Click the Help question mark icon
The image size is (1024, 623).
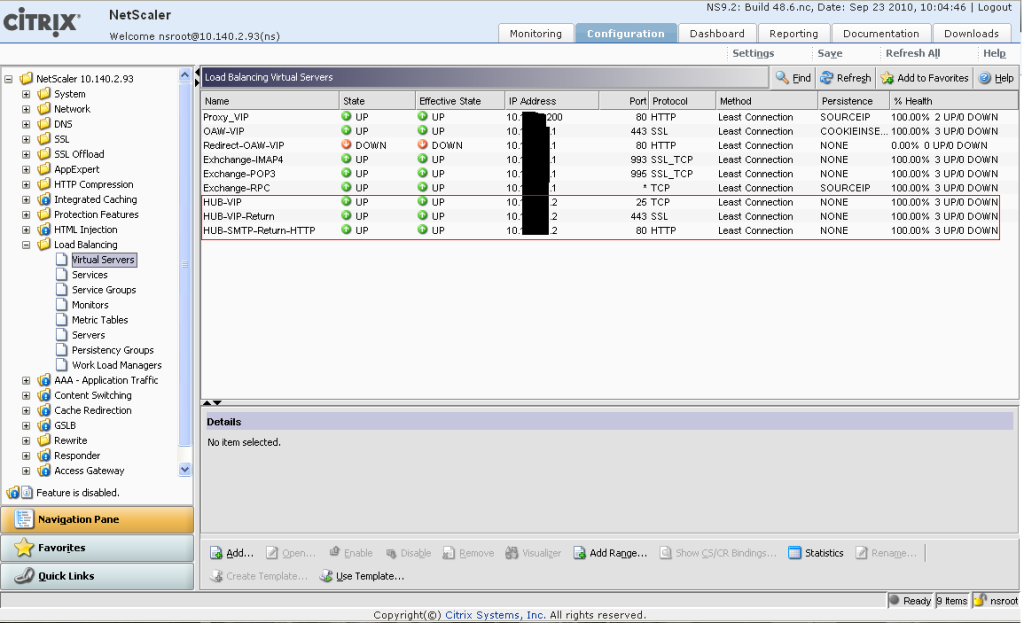pos(985,78)
